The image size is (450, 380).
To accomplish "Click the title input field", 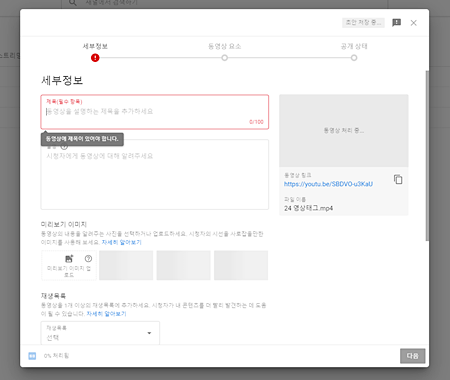I will 155,112.
